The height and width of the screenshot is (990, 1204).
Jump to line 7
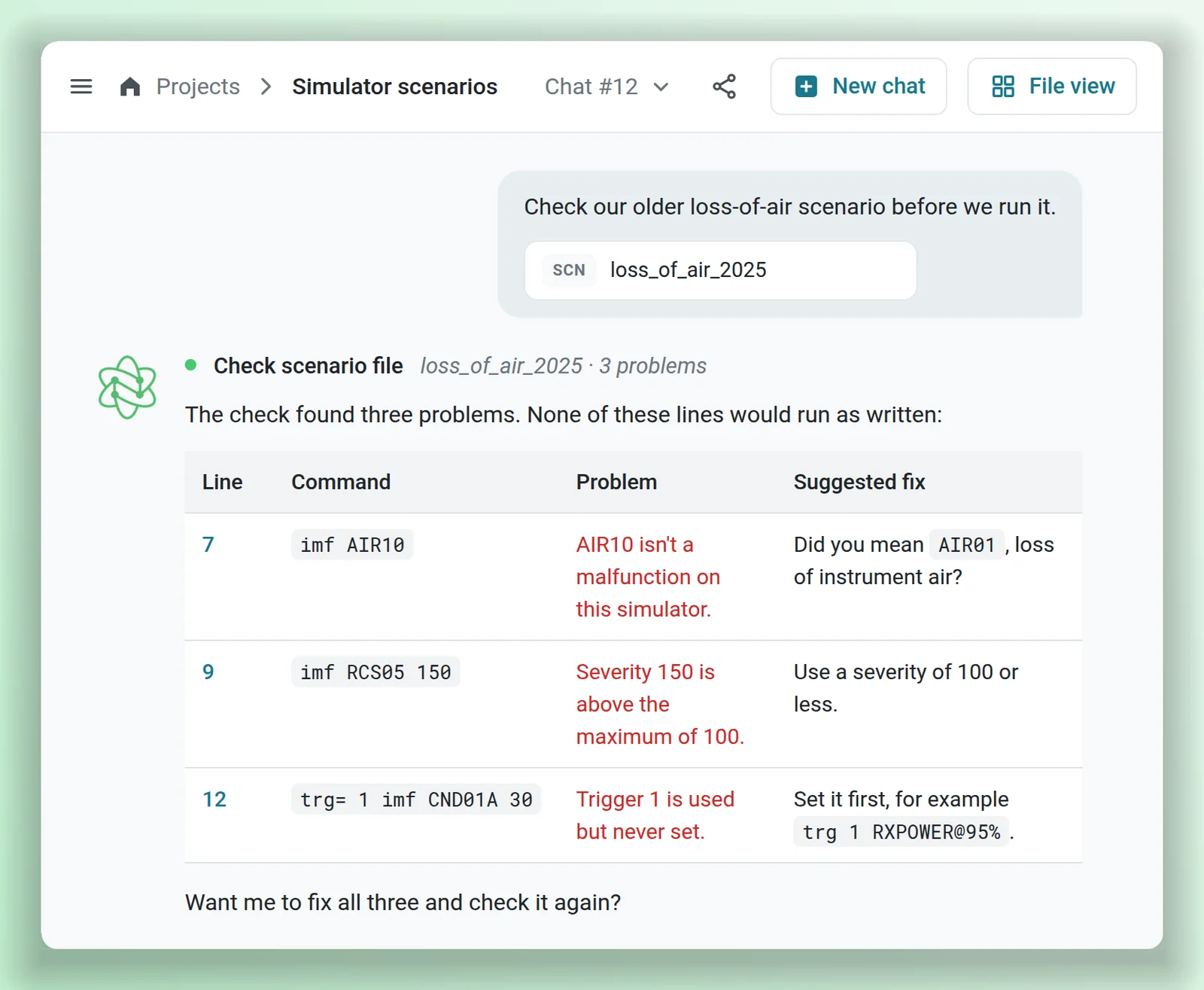point(208,544)
